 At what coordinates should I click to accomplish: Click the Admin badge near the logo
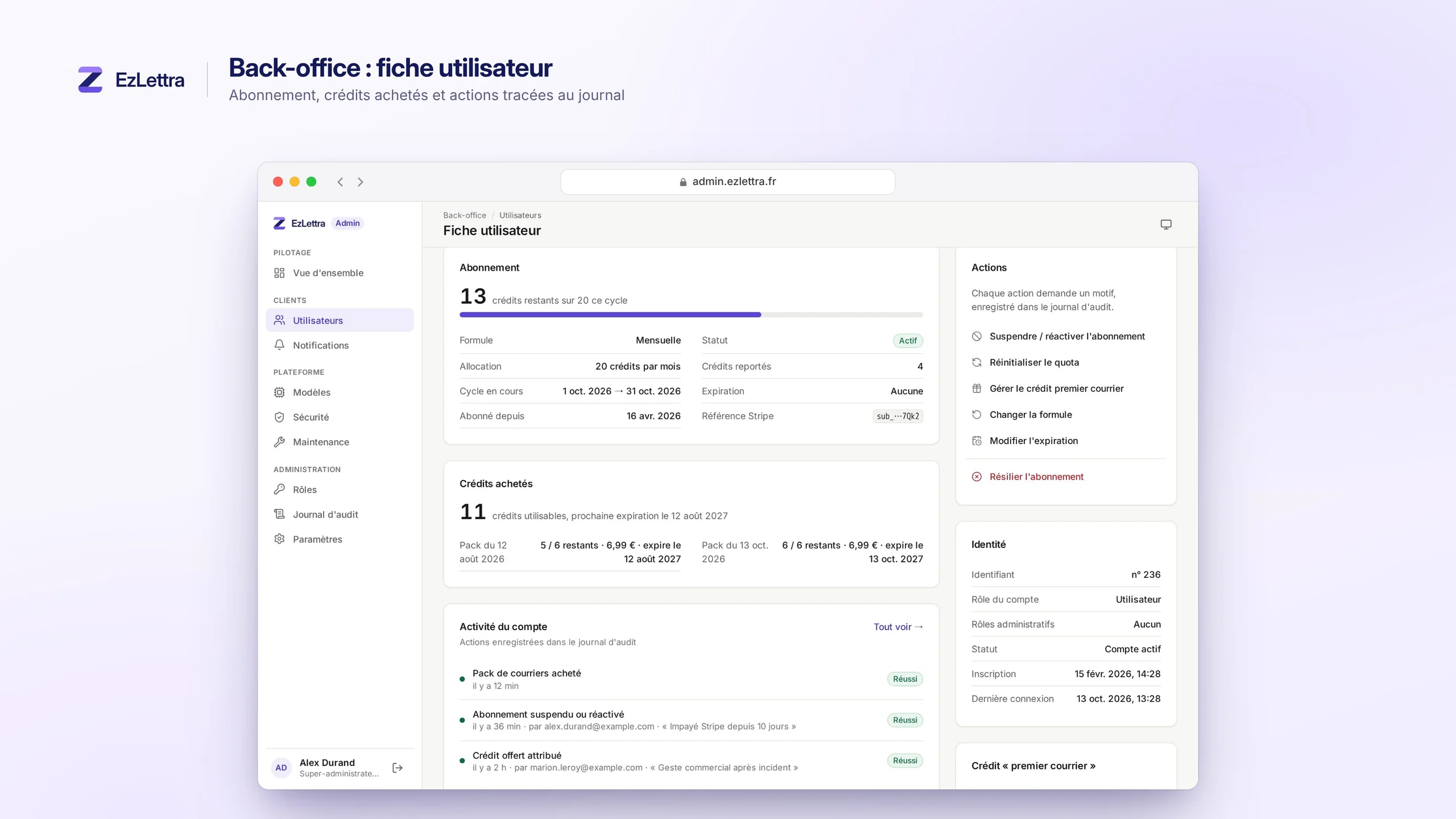(x=348, y=224)
